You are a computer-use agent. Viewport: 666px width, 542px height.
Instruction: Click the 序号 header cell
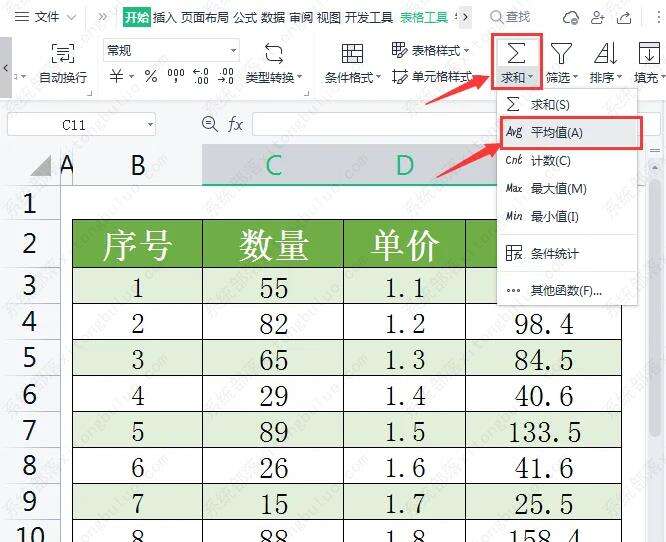click(x=138, y=244)
